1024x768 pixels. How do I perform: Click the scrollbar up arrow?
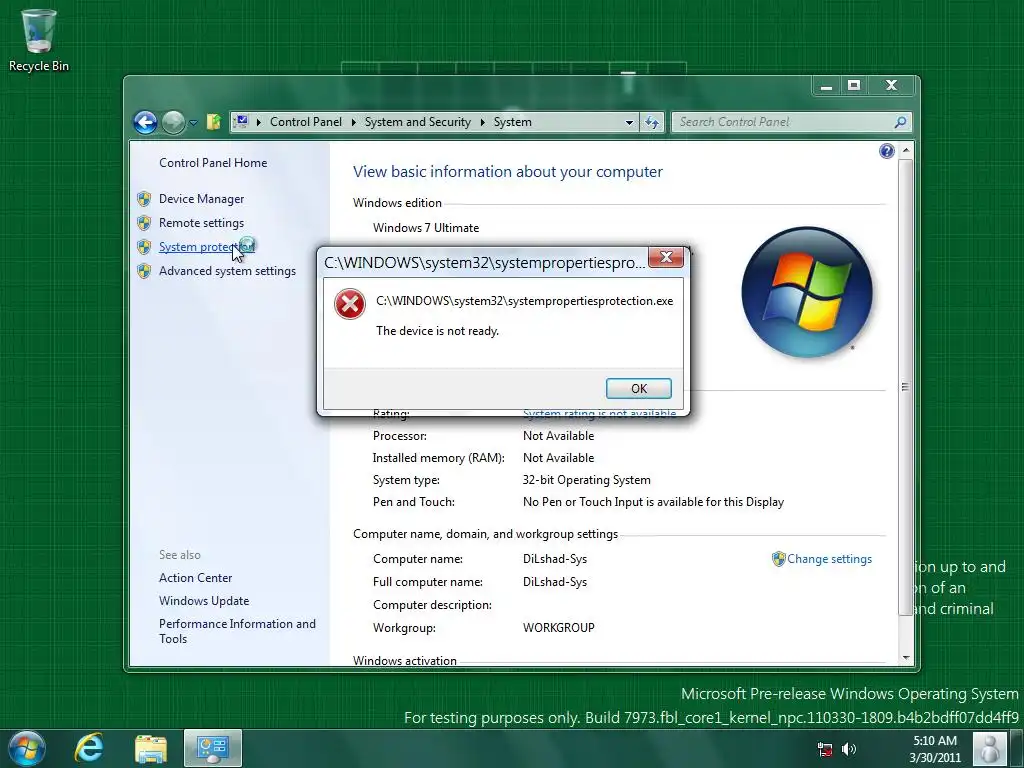click(905, 151)
